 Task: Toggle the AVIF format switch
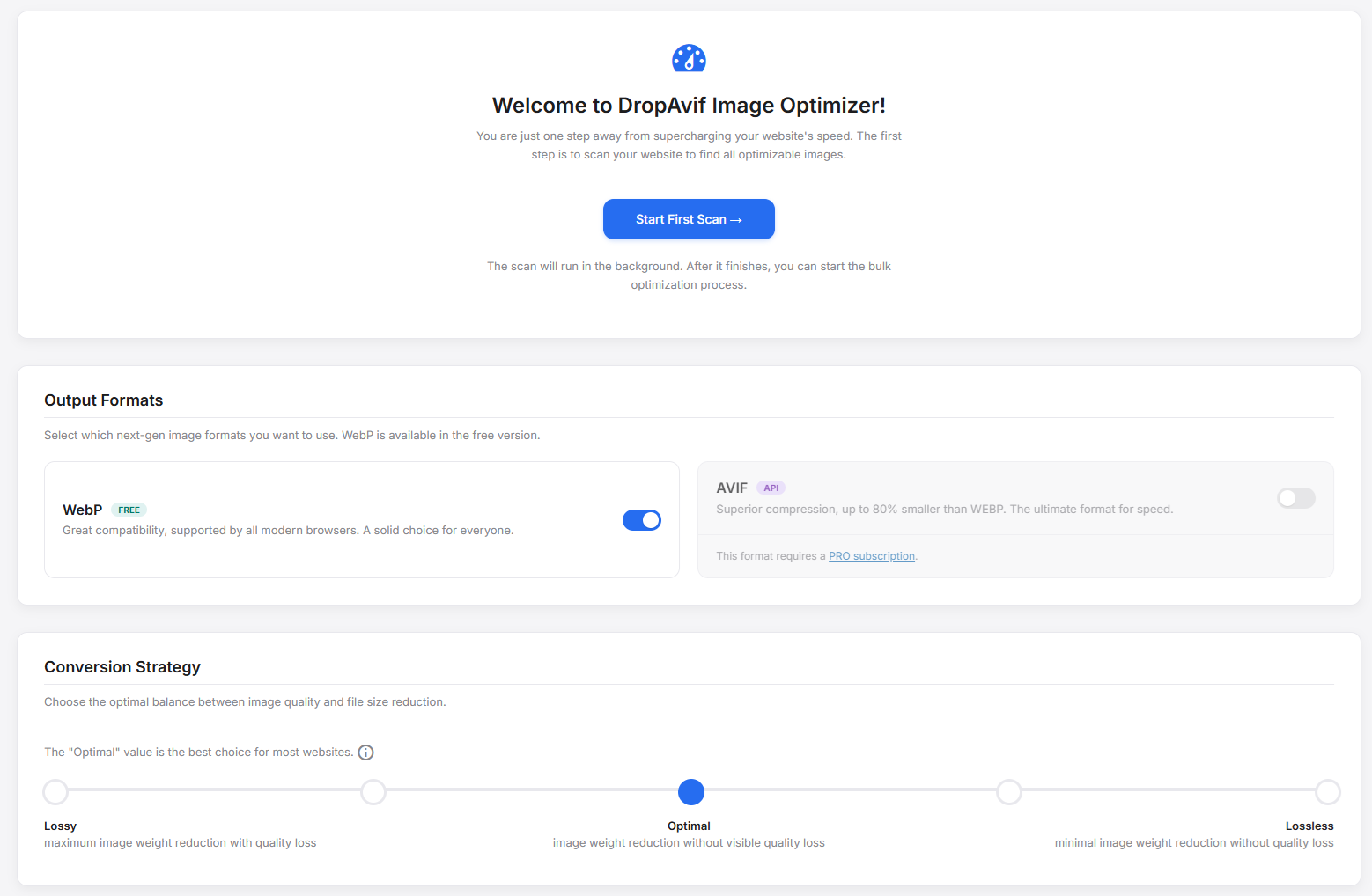tap(1296, 498)
